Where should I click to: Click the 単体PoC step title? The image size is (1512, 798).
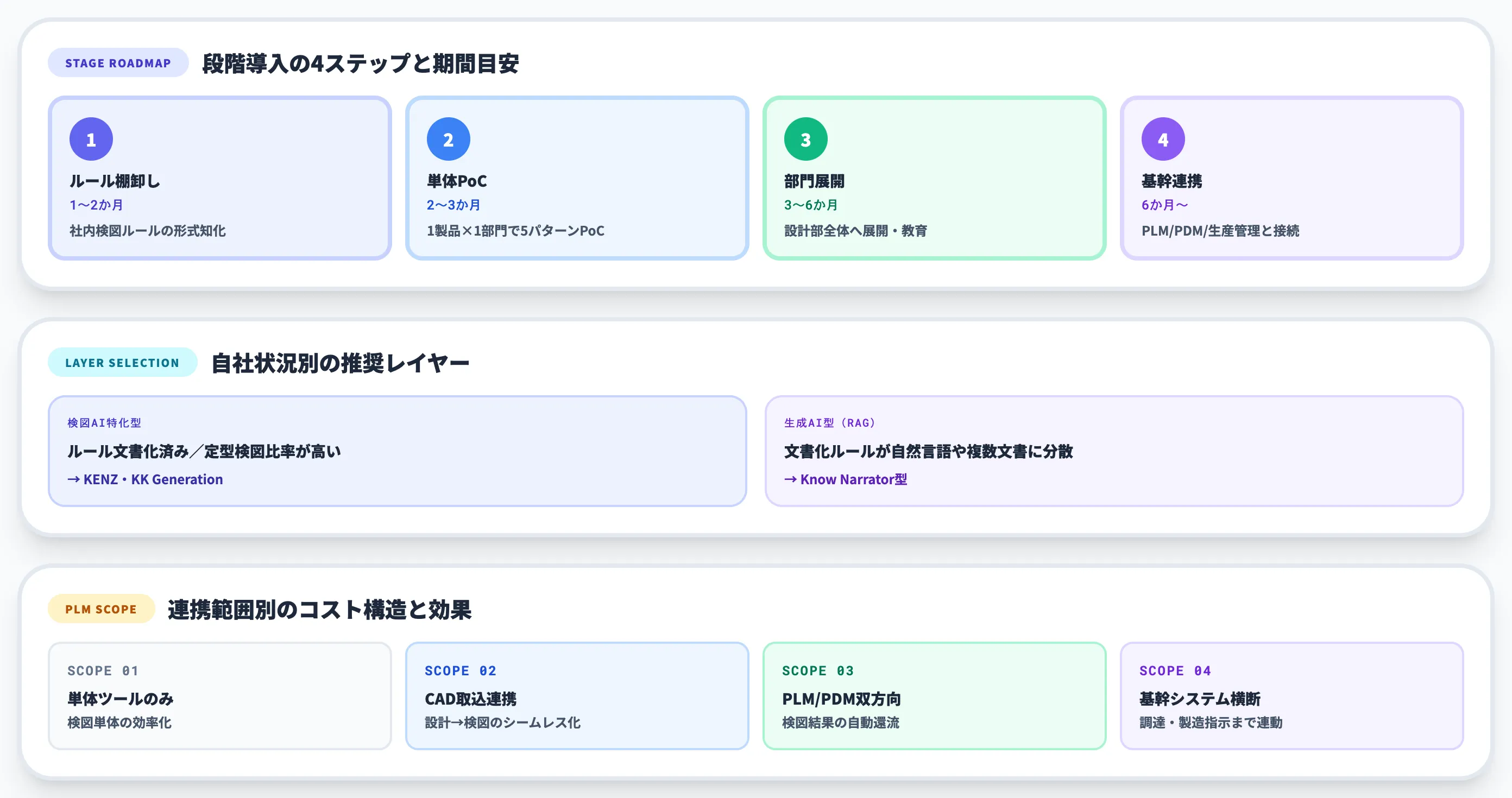pos(457,181)
